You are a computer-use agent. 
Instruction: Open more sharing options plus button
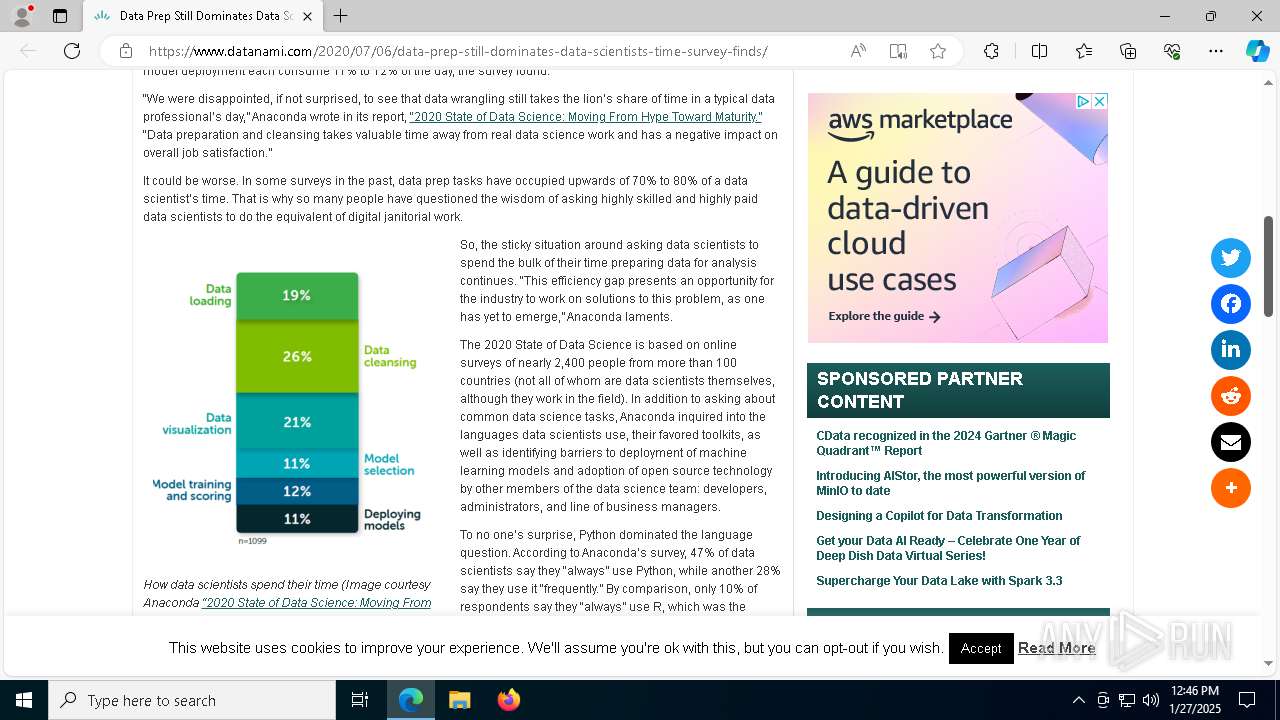[x=1230, y=488]
